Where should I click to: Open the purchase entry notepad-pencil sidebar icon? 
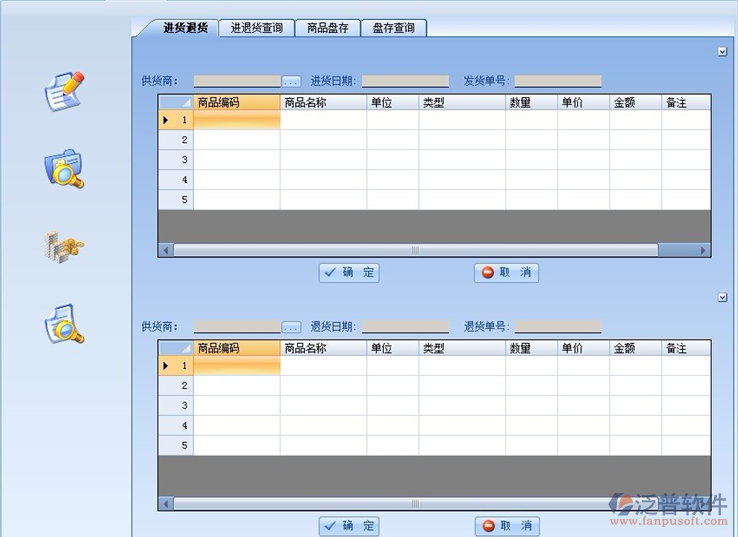tap(64, 91)
